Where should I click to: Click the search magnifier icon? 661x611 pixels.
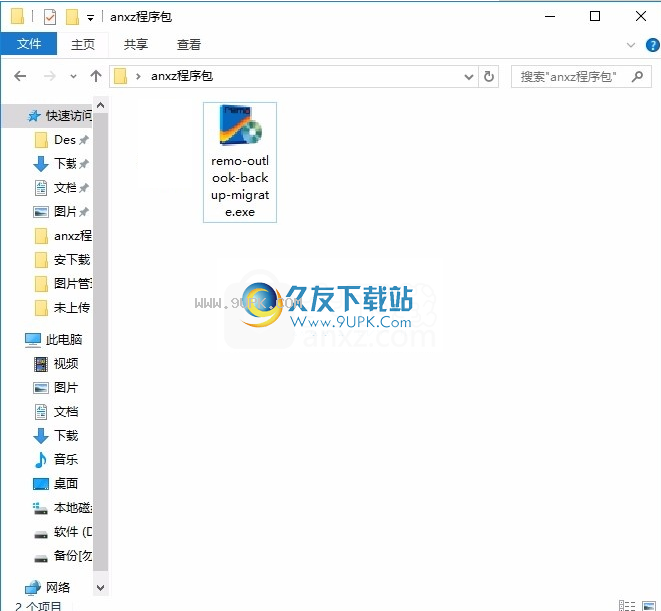(x=637, y=76)
